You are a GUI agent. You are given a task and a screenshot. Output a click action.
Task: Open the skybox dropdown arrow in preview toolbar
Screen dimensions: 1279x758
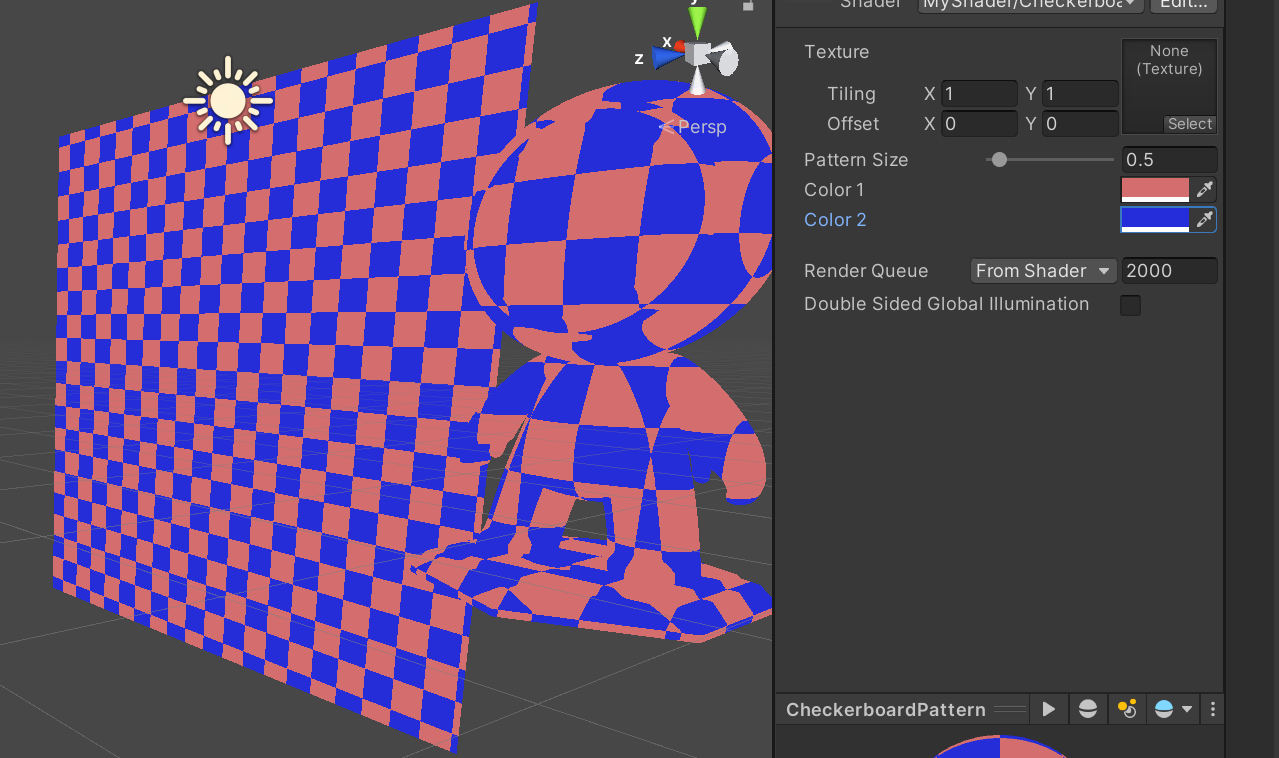(1186, 709)
